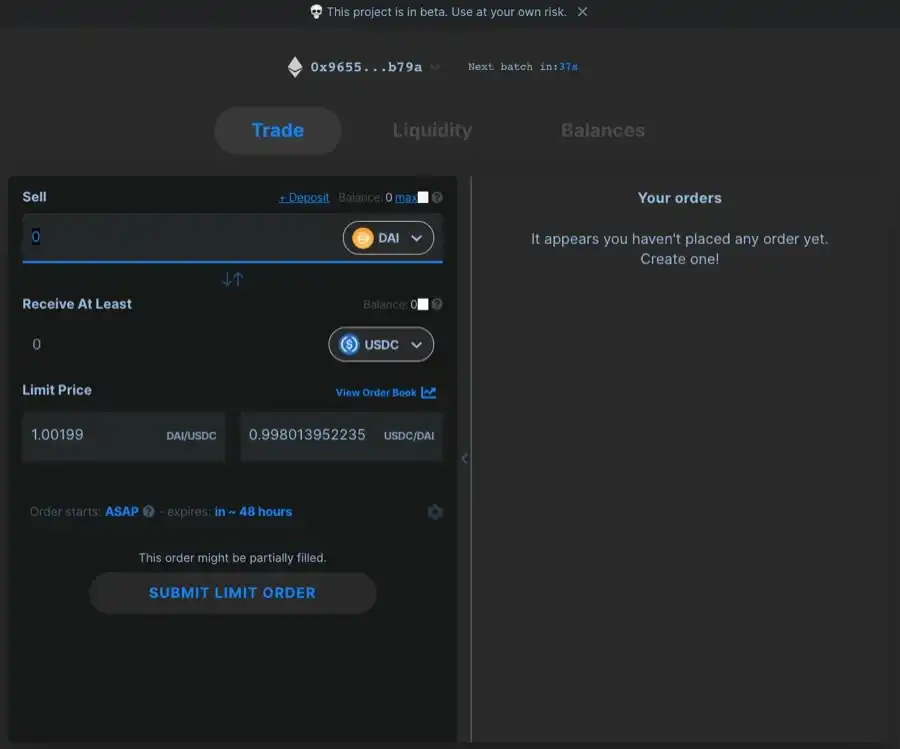The width and height of the screenshot is (900, 749).
Task: Submit the limit order
Action: click(x=232, y=593)
